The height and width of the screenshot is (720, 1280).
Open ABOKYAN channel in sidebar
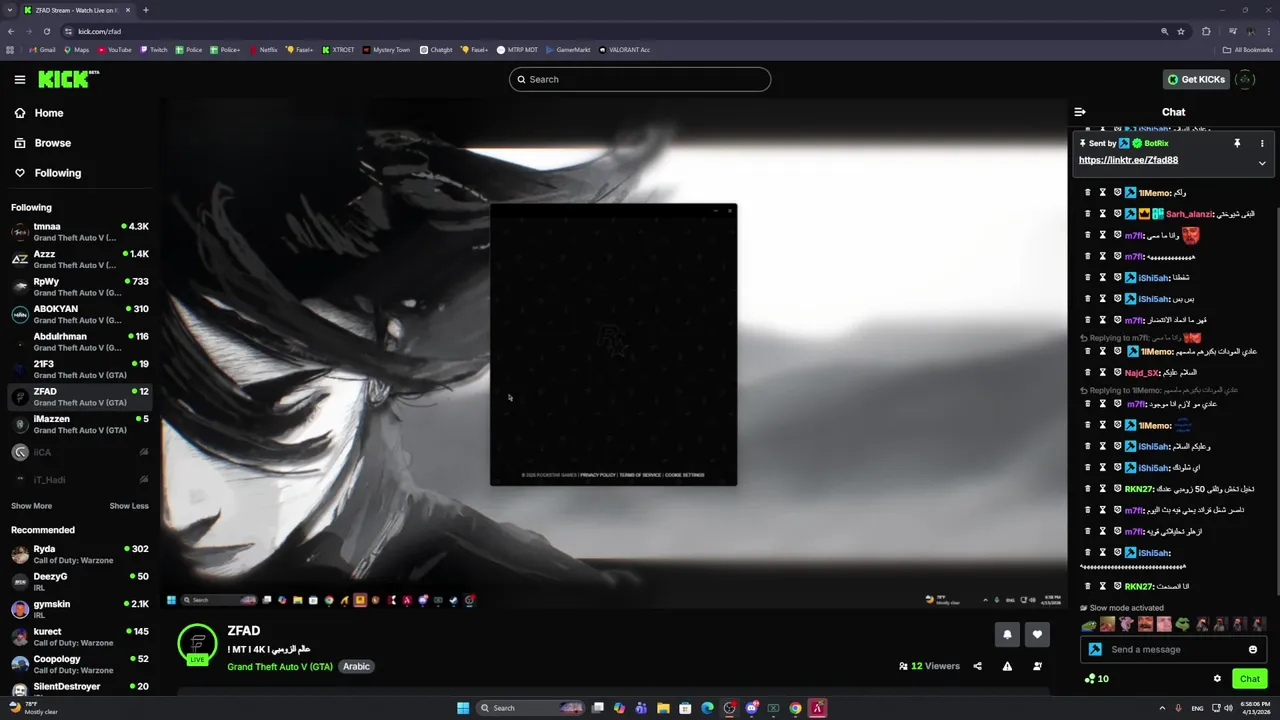80,314
